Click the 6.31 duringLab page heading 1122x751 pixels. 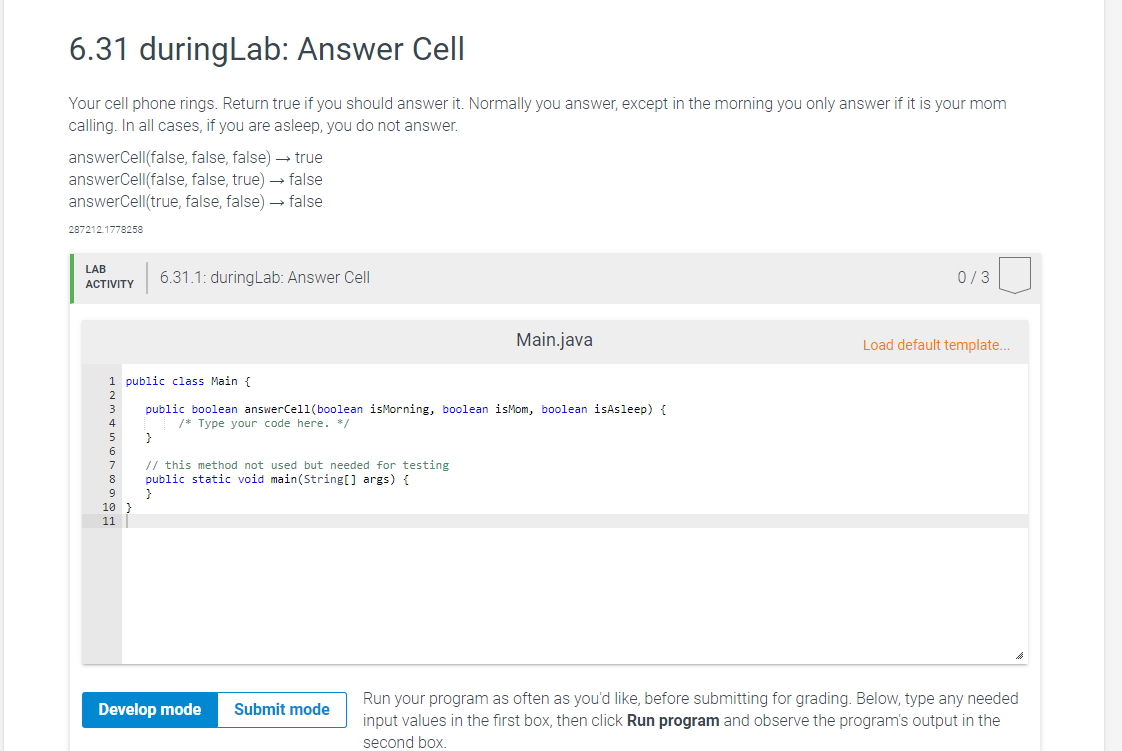(265, 49)
